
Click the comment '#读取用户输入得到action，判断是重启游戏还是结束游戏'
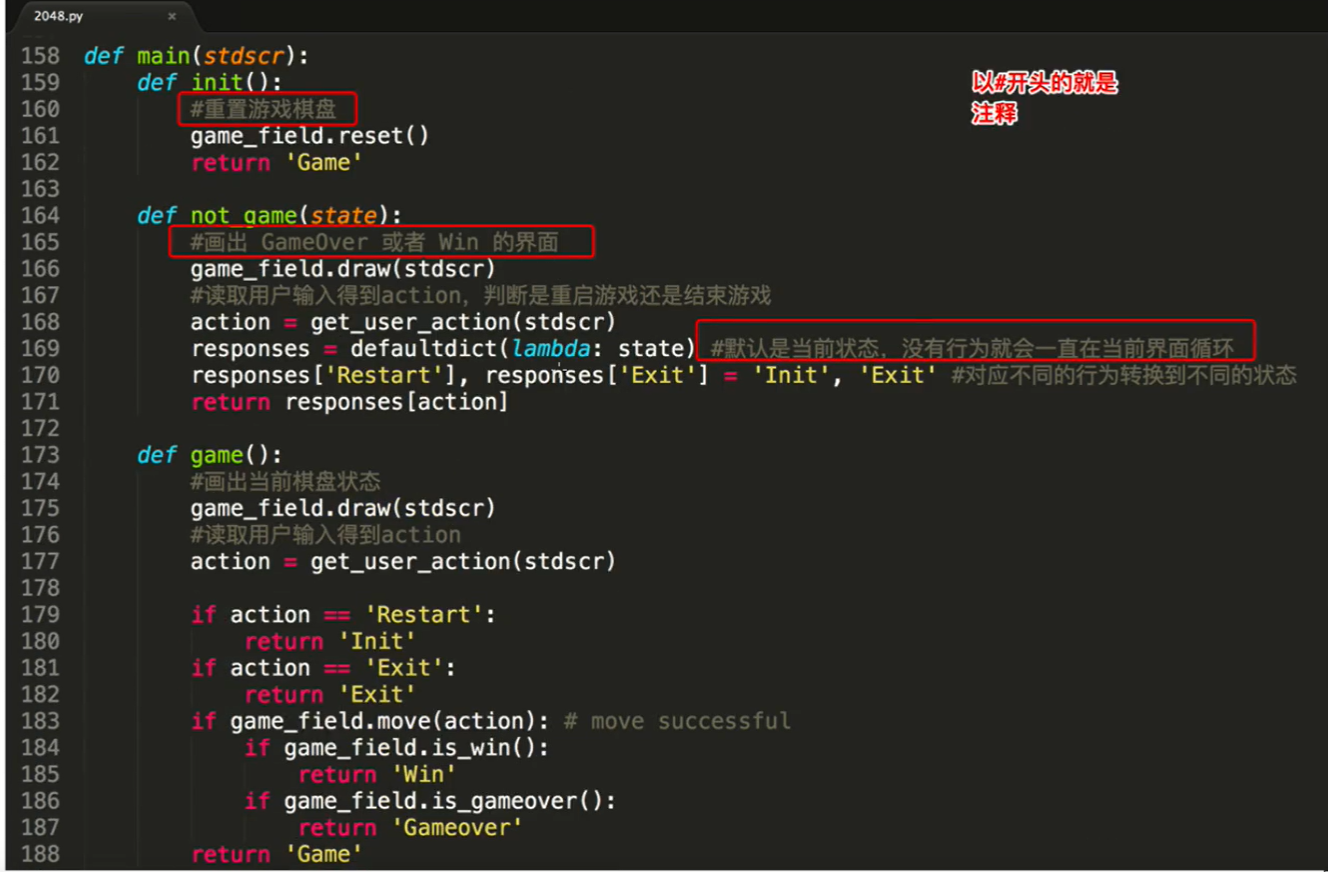tap(481, 295)
